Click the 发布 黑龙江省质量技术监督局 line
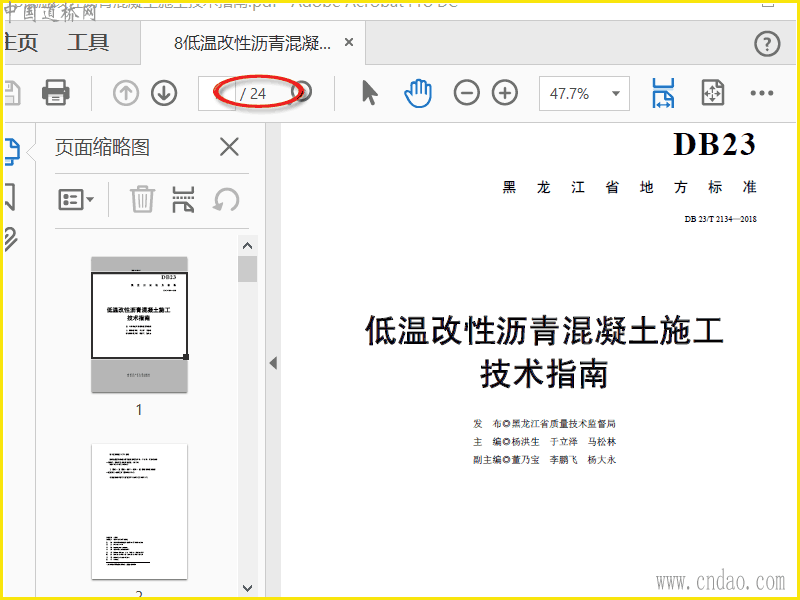 (544, 423)
